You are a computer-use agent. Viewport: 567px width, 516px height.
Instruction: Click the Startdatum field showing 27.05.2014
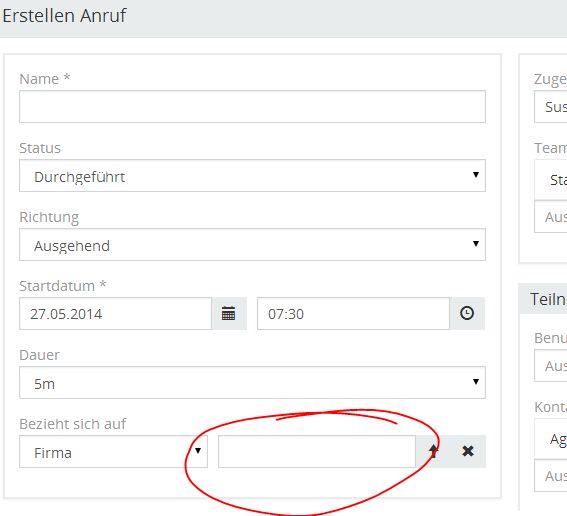pos(116,314)
